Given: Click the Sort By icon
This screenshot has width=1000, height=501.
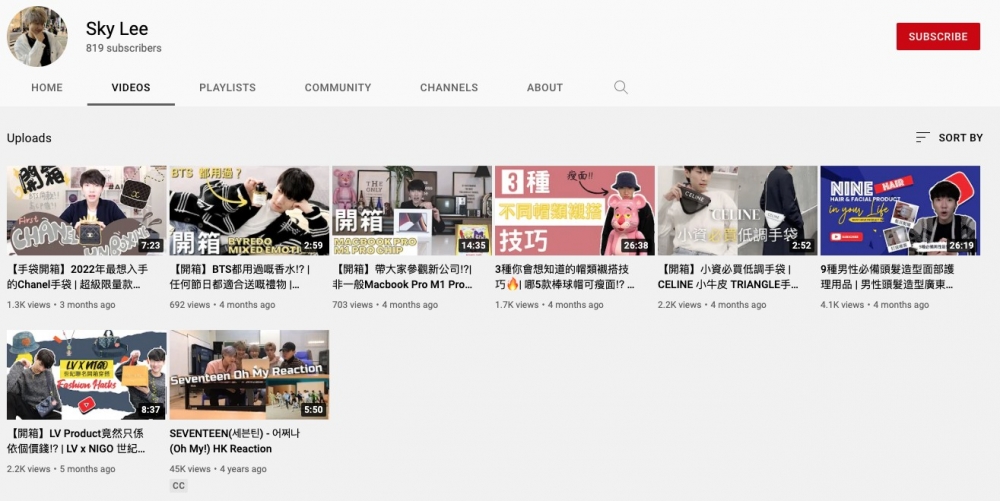Looking at the screenshot, I should tap(922, 137).
